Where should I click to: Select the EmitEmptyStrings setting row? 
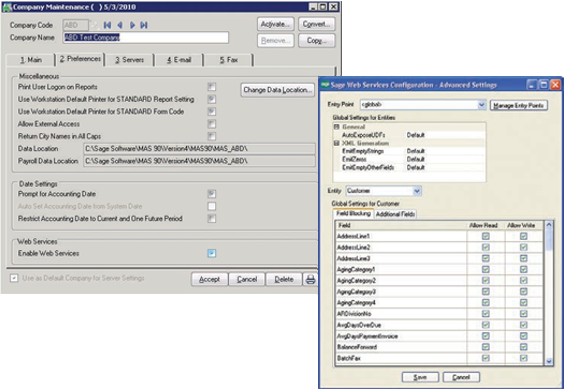[409, 151]
